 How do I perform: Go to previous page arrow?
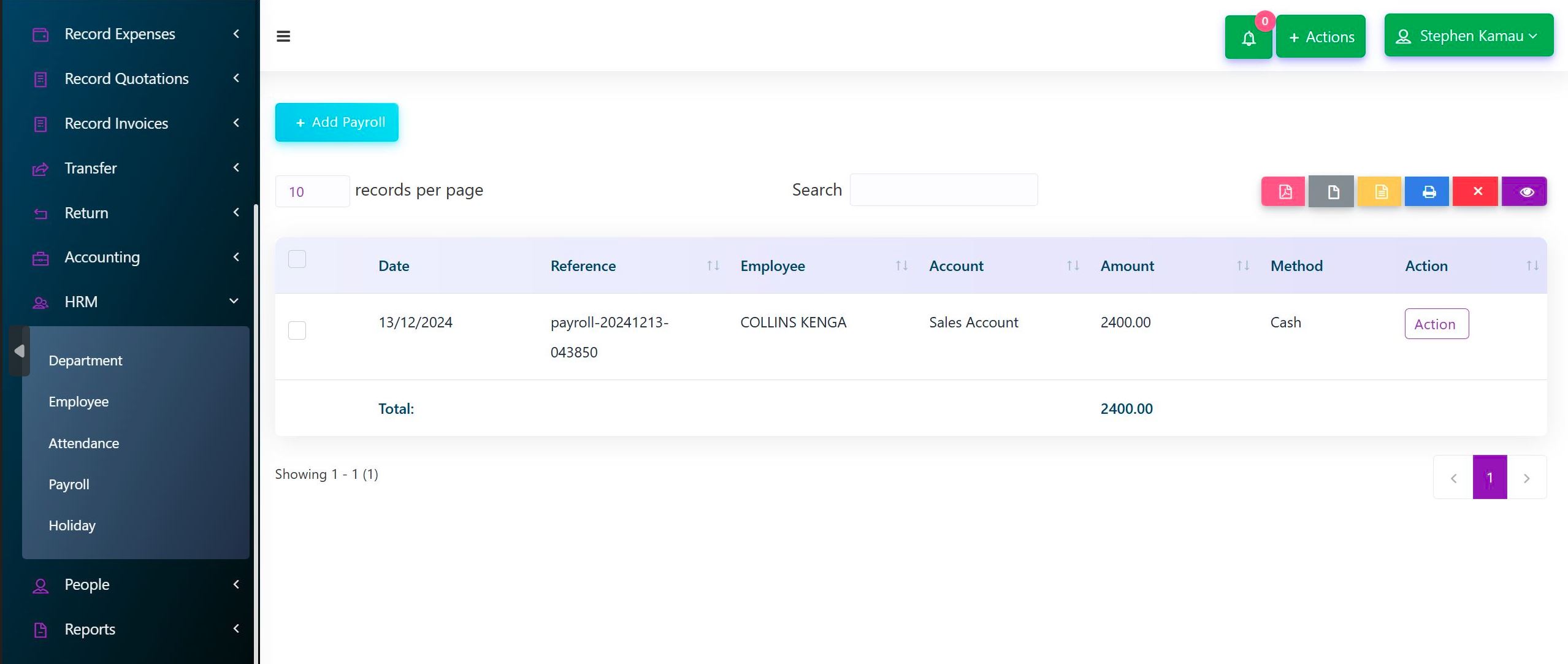pyautogui.click(x=1453, y=478)
